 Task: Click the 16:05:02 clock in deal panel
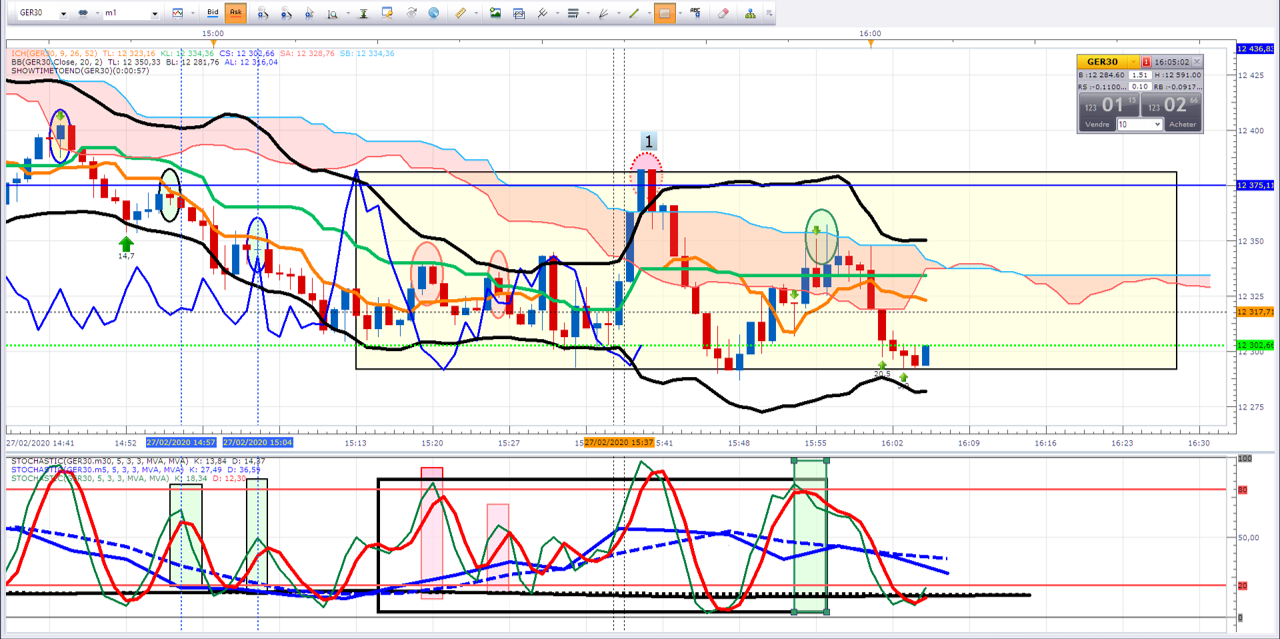click(x=1171, y=62)
